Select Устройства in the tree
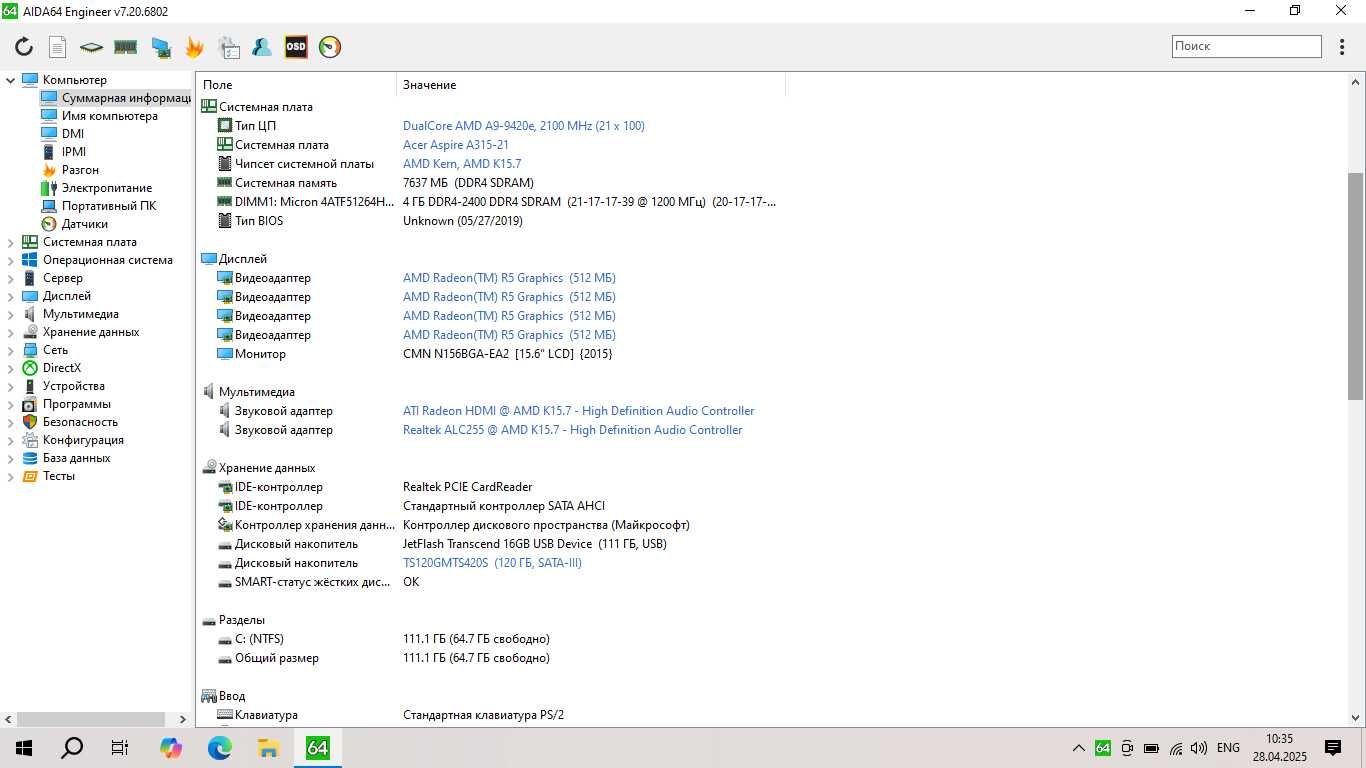Image resolution: width=1366 pixels, height=768 pixels. (x=74, y=386)
